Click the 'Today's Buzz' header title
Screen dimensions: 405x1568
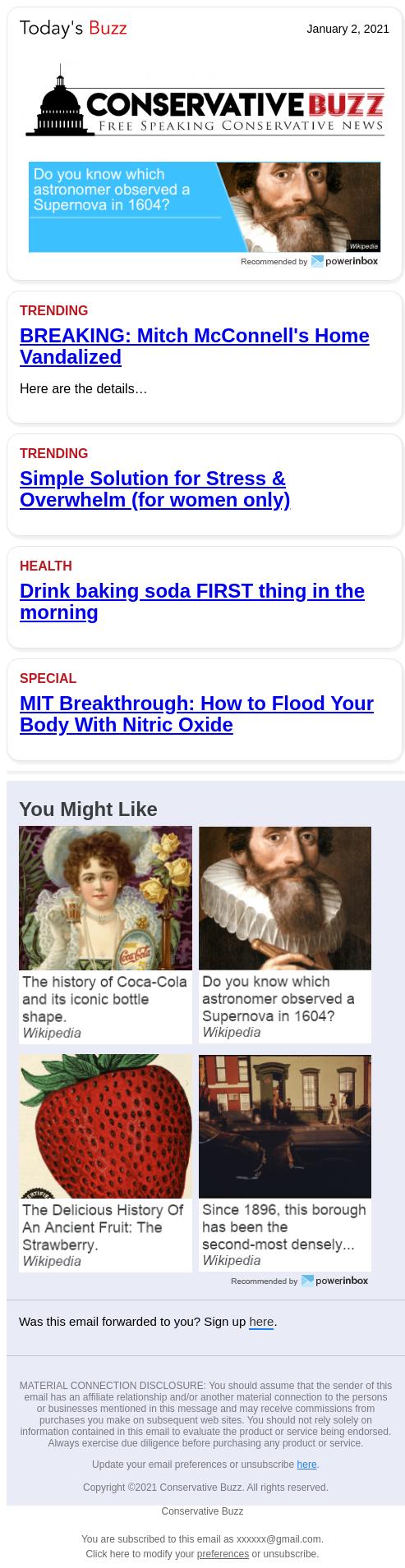pos(73,29)
